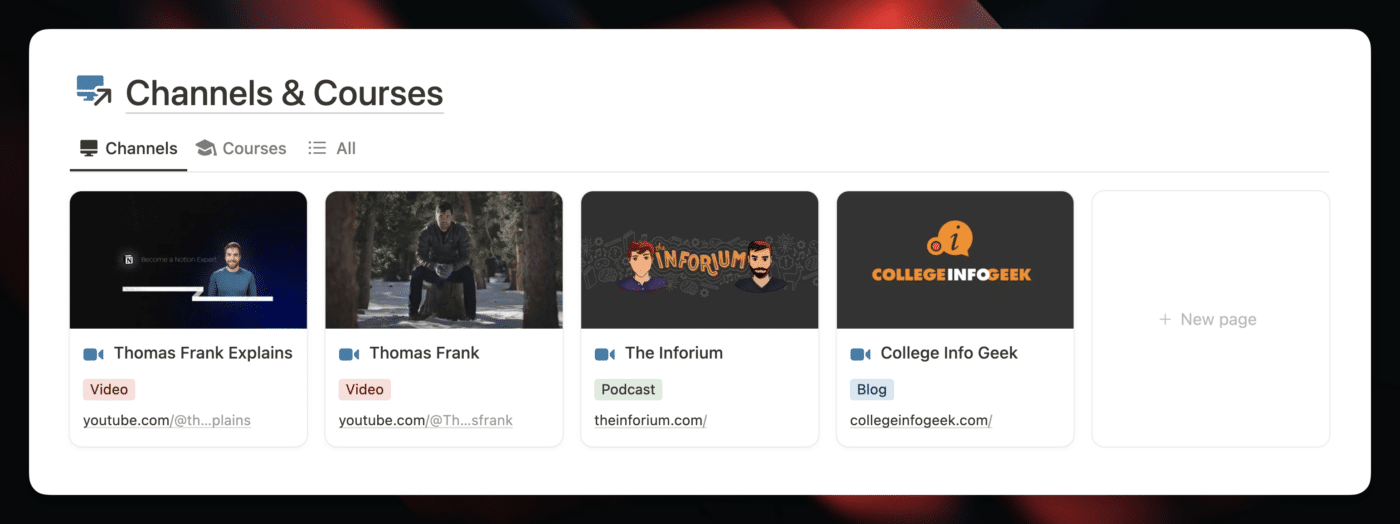Click the Channels & Courses page title
The image size is (1400, 524).
tap(284, 93)
